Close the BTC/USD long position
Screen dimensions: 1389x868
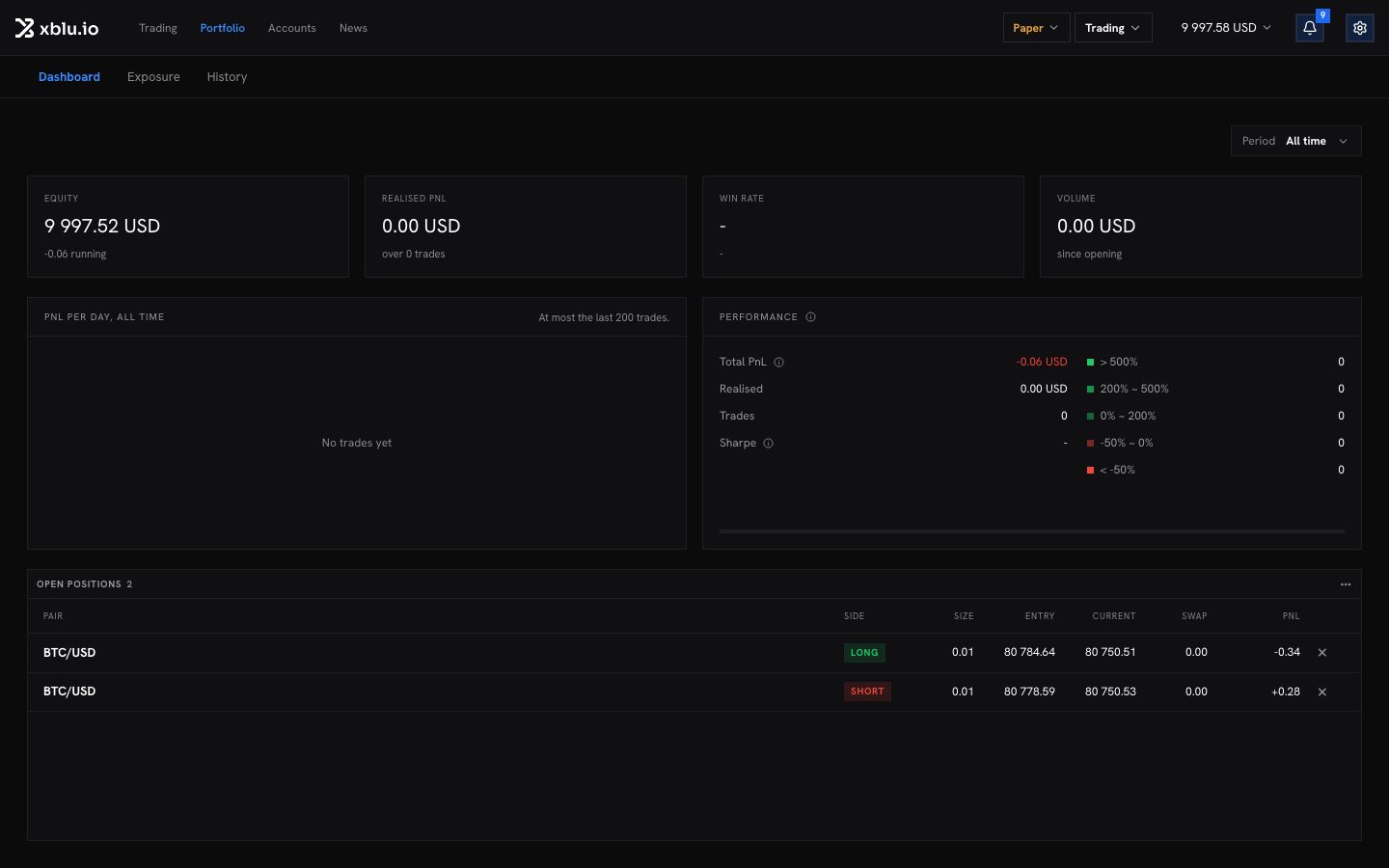(x=1321, y=653)
